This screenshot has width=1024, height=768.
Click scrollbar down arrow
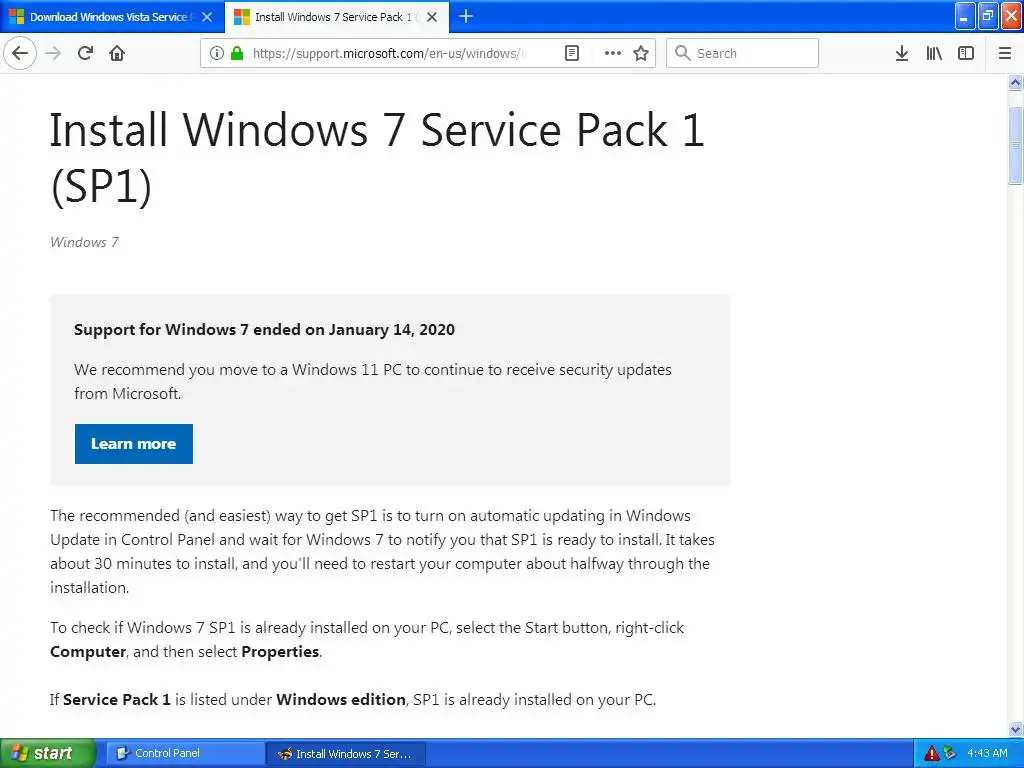[x=1016, y=729]
